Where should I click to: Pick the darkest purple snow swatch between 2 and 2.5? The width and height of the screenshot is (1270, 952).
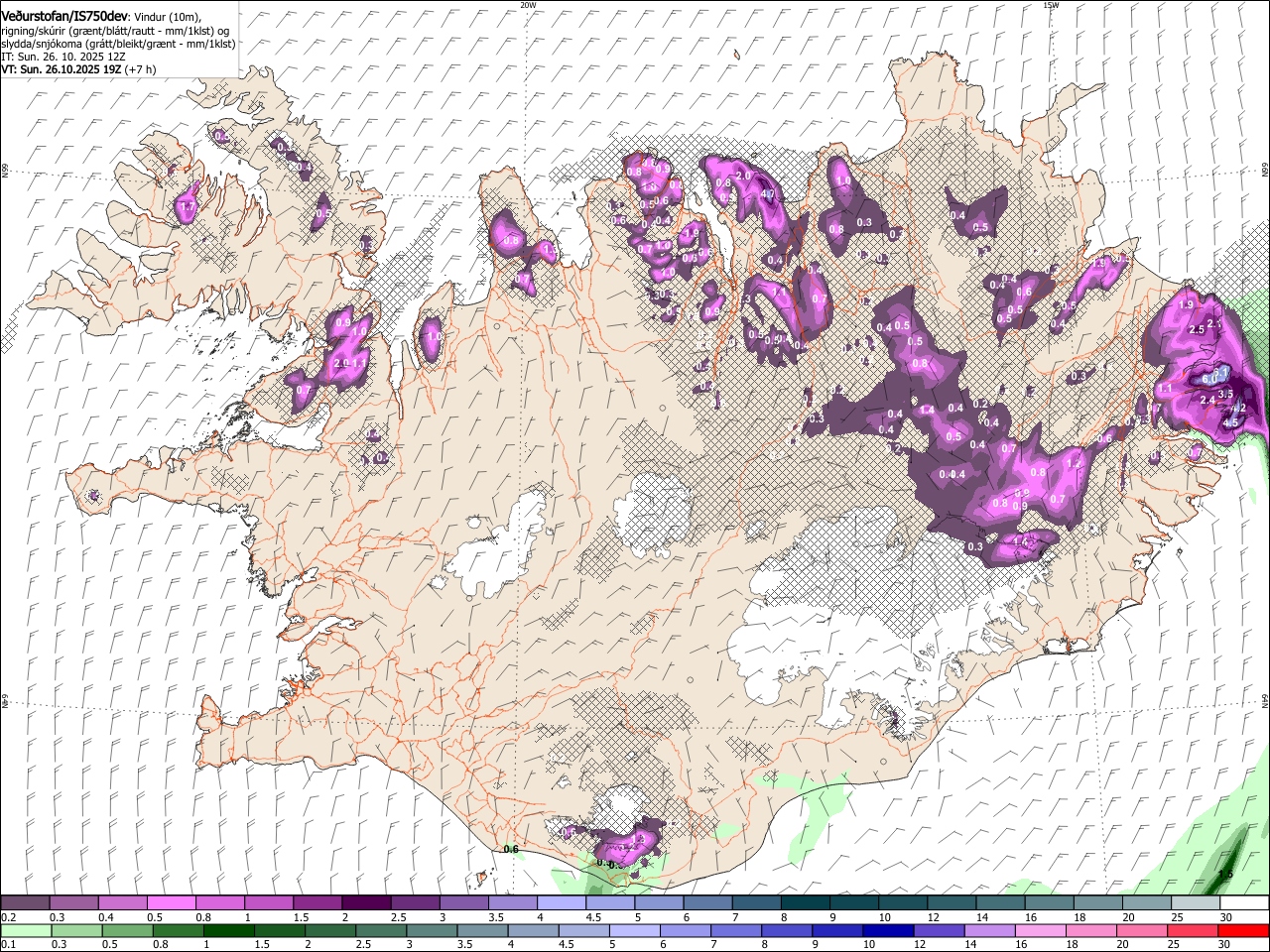(x=366, y=903)
